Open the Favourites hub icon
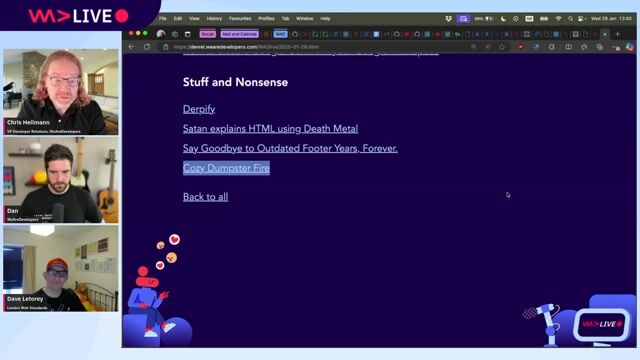Image resolution: width=640 pixels, height=360 pixels. (x=584, y=47)
